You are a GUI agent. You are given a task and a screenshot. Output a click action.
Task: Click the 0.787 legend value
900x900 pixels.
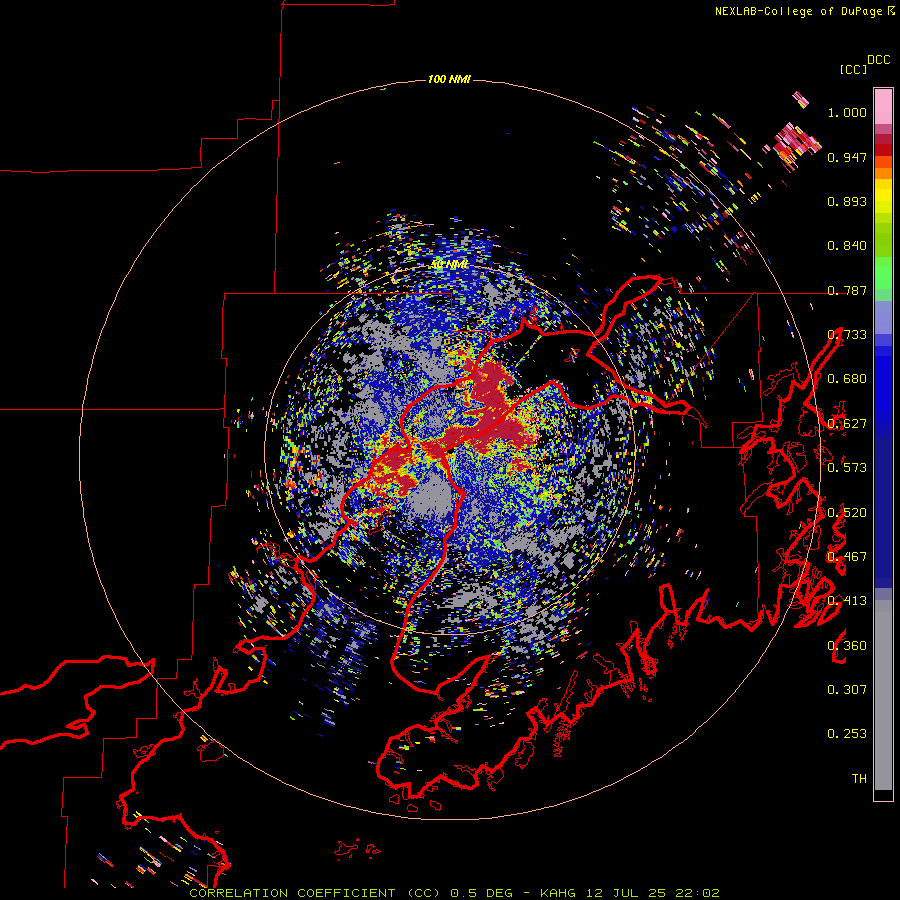[x=847, y=290]
